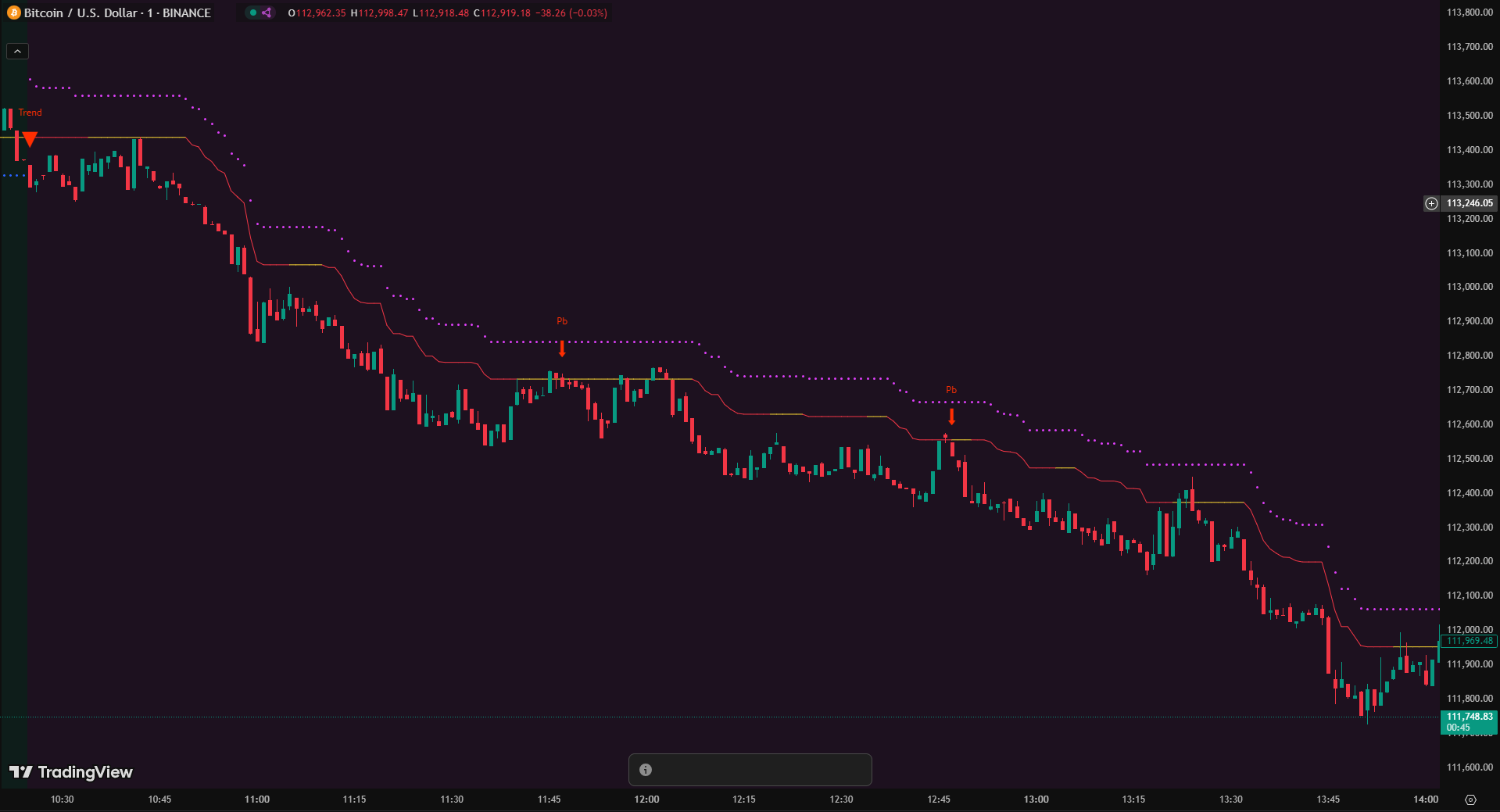Click the red Trend triangle marker

[x=30, y=139]
